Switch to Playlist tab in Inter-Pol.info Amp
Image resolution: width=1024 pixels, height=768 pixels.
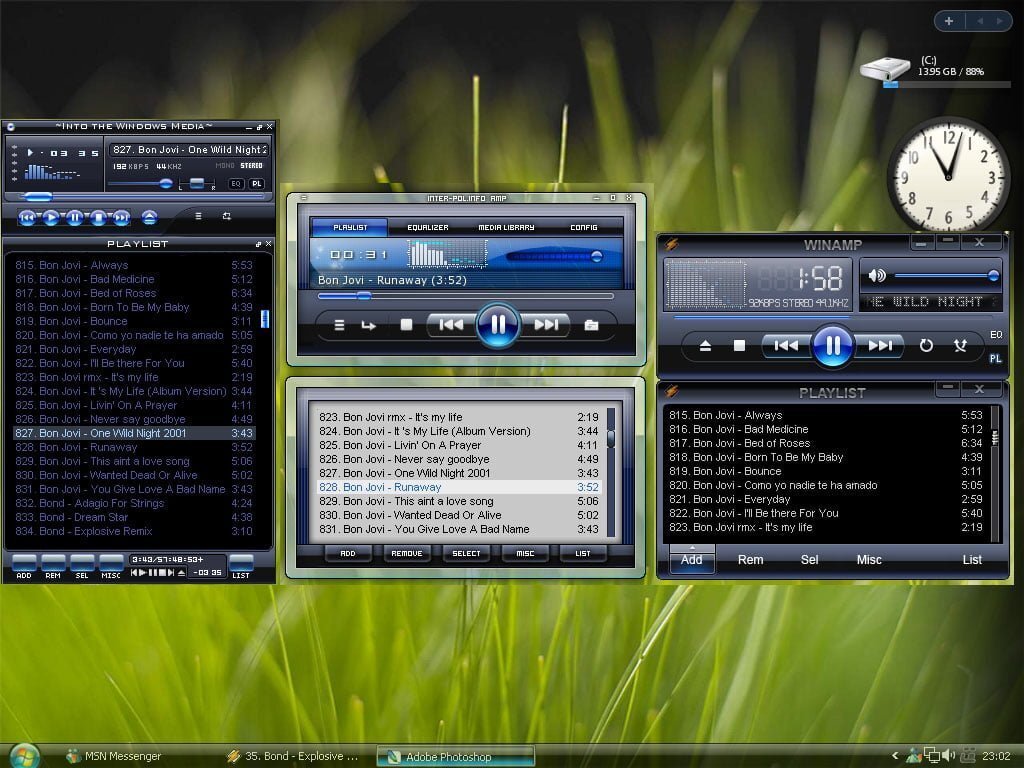(350, 227)
